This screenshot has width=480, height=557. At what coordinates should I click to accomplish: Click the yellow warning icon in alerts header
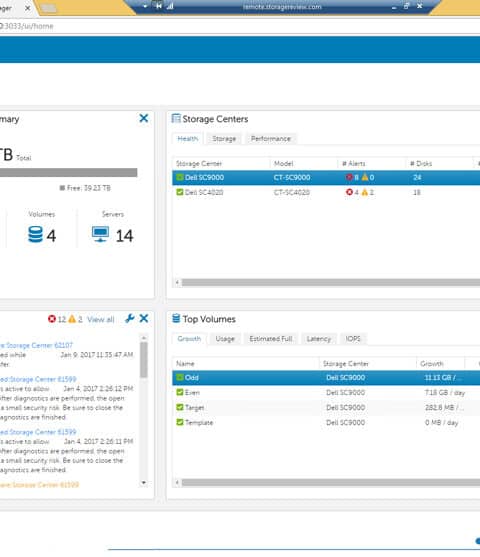[72, 319]
